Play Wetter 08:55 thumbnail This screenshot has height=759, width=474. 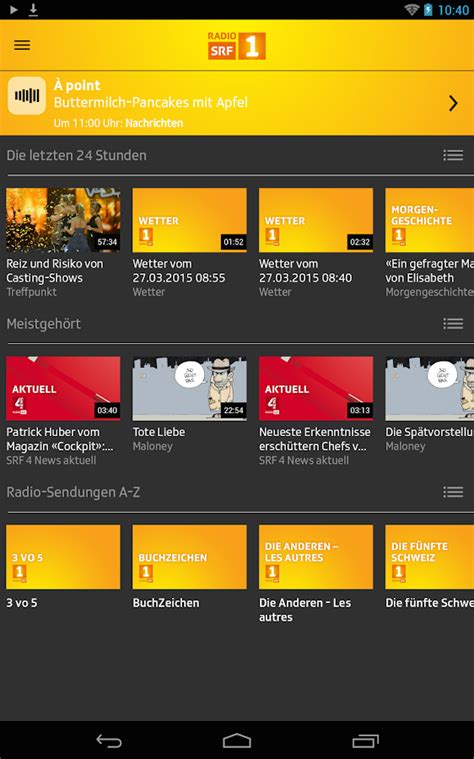189,220
